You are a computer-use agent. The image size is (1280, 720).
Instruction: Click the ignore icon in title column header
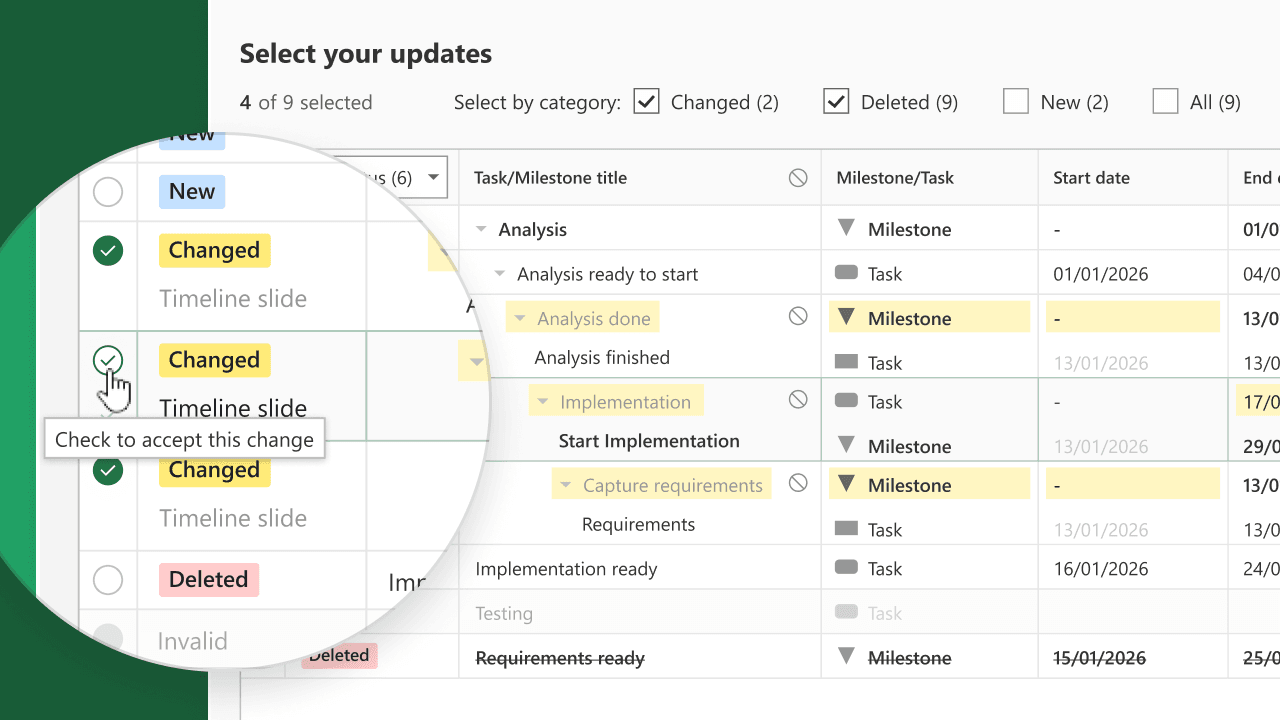tap(797, 178)
